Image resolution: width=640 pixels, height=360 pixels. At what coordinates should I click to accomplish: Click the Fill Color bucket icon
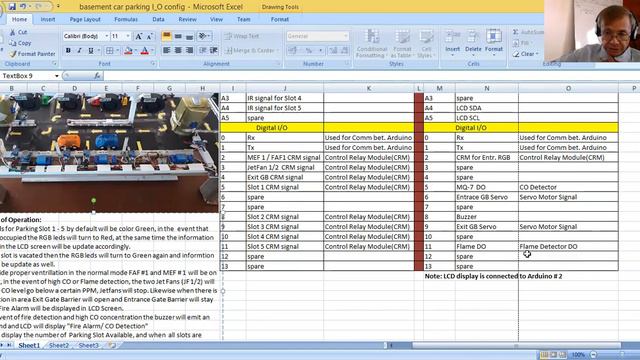pyautogui.click(x=128, y=51)
